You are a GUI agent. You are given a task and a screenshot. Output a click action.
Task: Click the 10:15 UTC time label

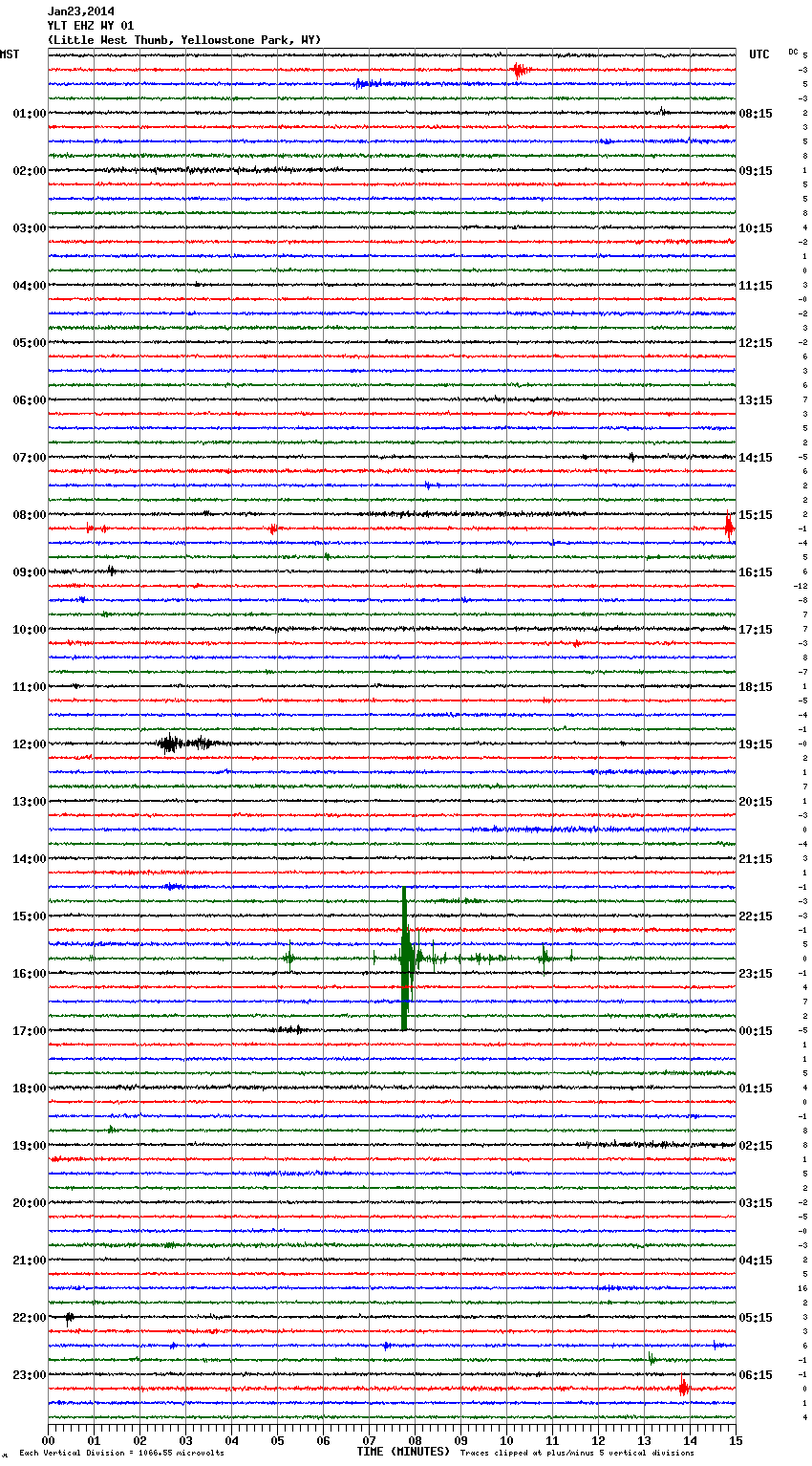pos(756,228)
